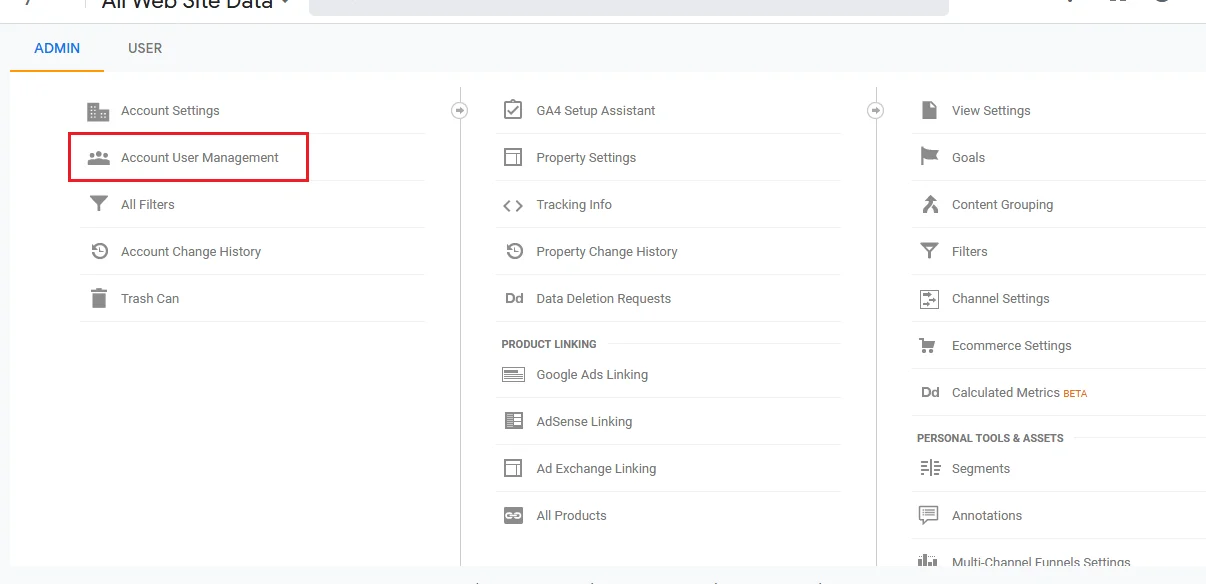Viewport: 1206px width, 584px height.
Task: Click the Goals flag icon
Action: (930, 157)
